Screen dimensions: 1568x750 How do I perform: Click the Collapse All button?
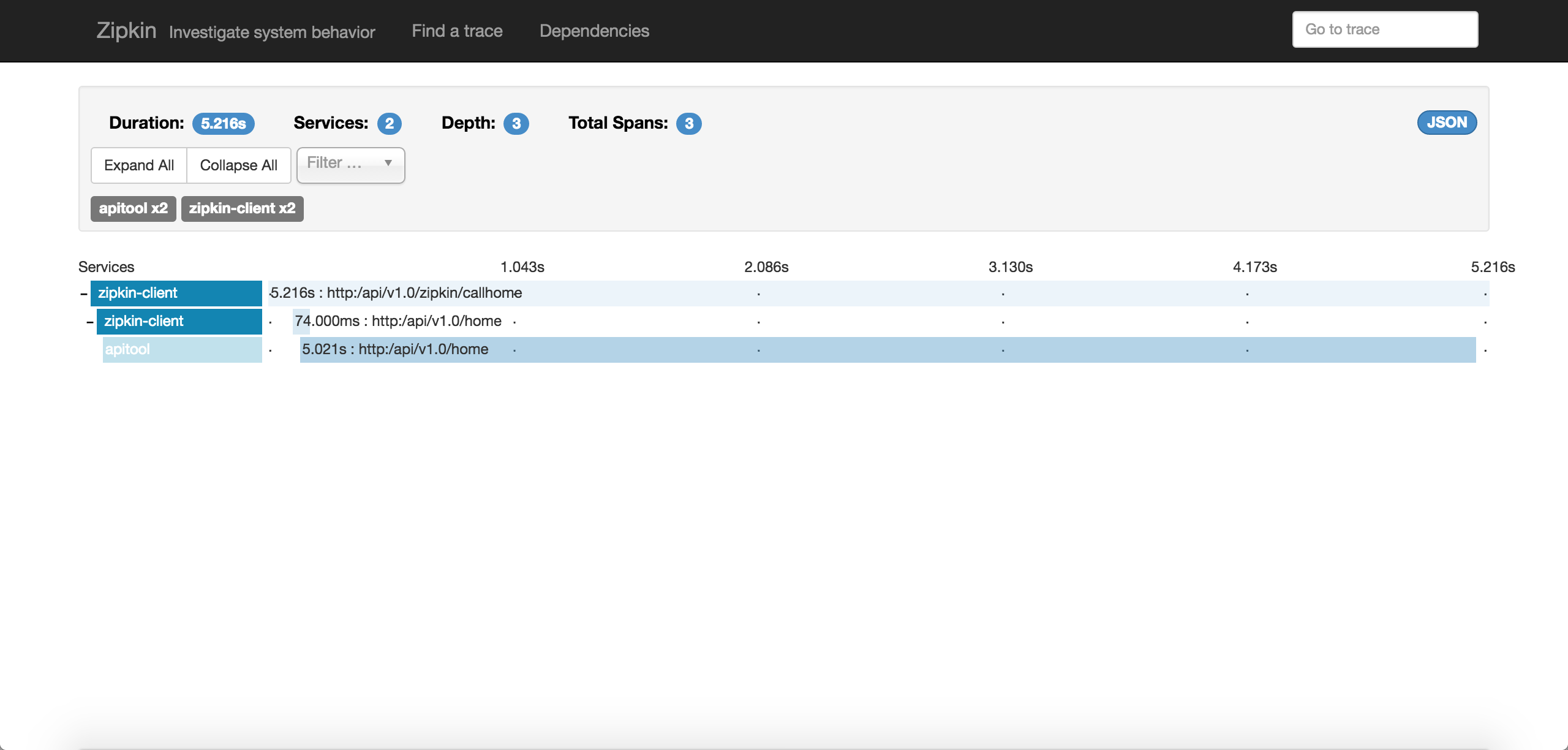pos(238,165)
